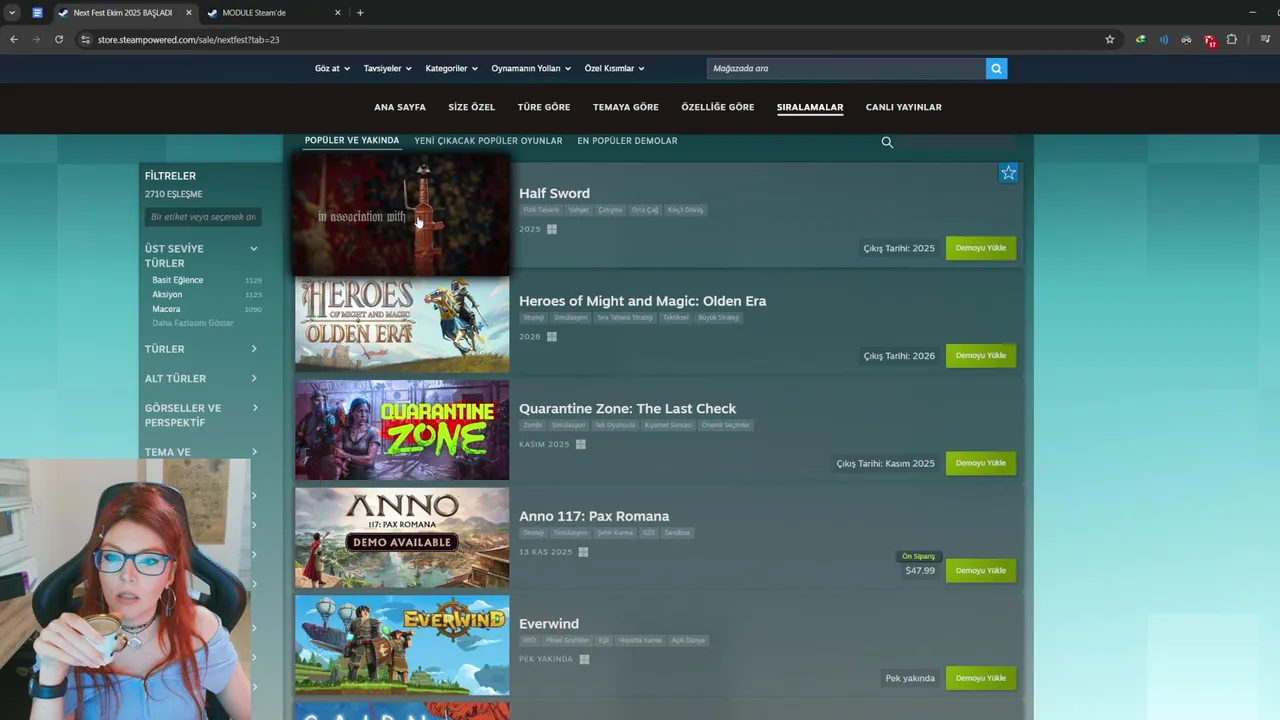
Task: Click Demoyu Yükle for Heroes Olden Era
Action: click(x=981, y=355)
